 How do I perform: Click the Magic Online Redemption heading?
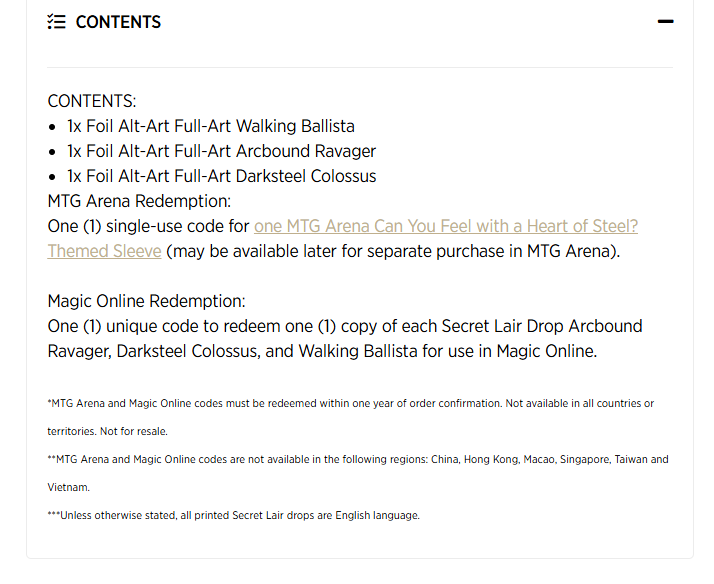coord(146,301)
